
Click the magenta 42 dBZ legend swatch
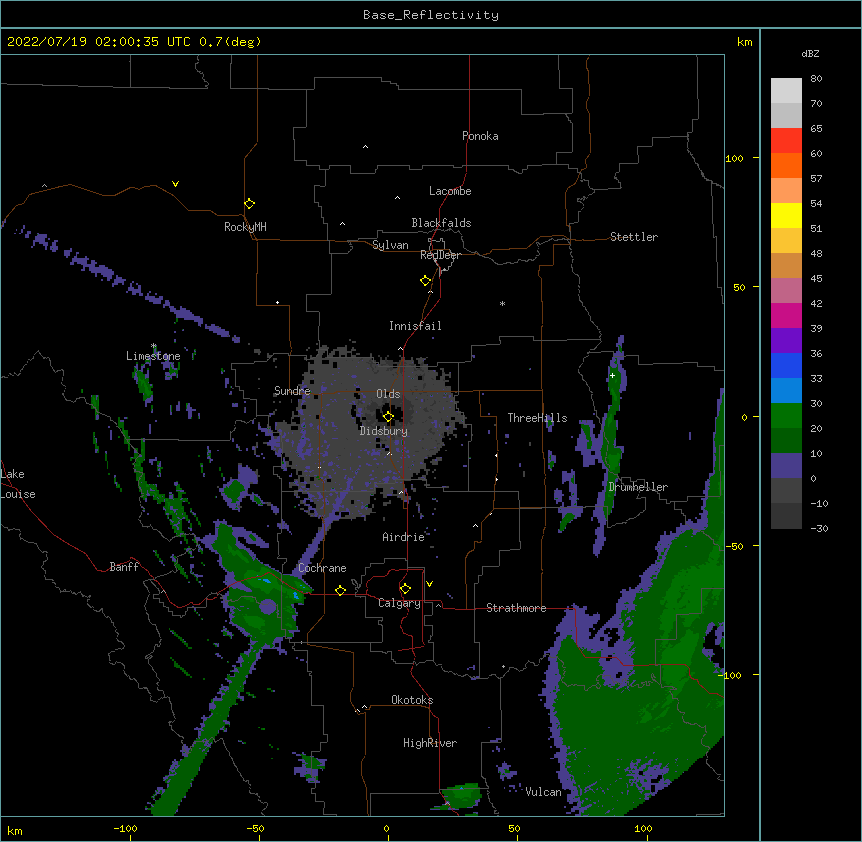tap(786, 315)
